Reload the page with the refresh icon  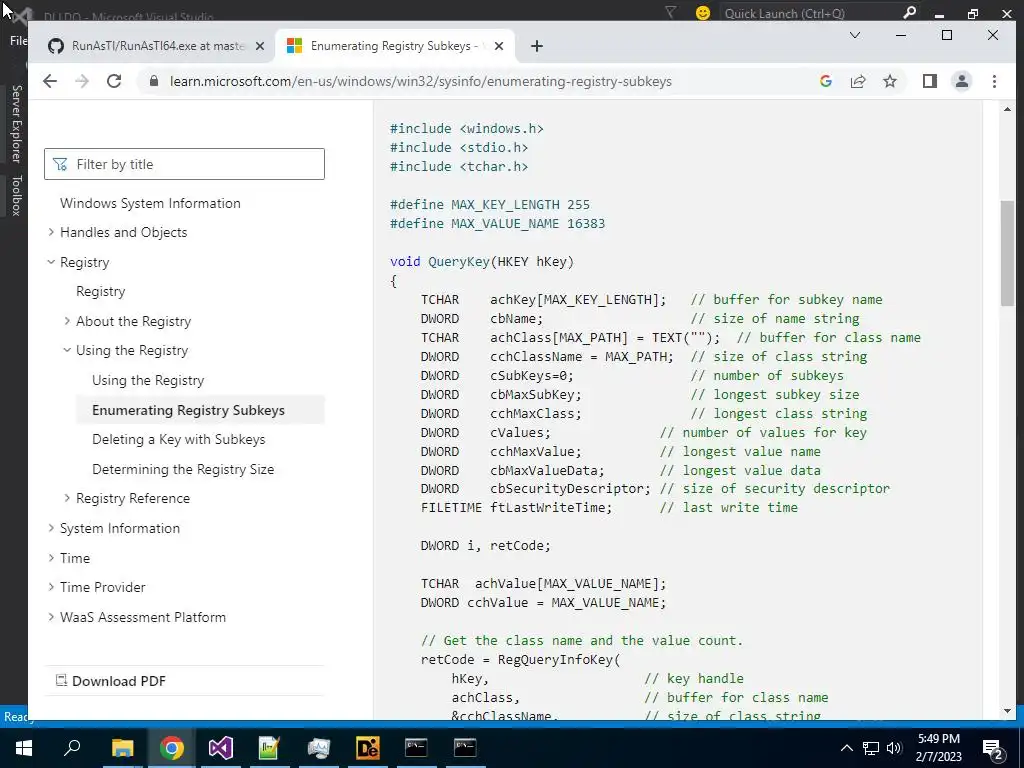pos(114,81)
